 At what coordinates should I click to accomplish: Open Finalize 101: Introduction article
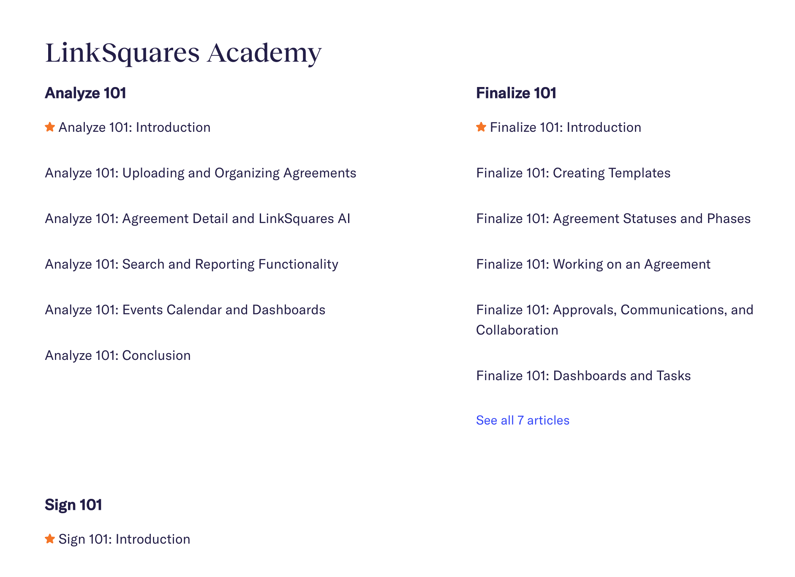click(565, 127)
